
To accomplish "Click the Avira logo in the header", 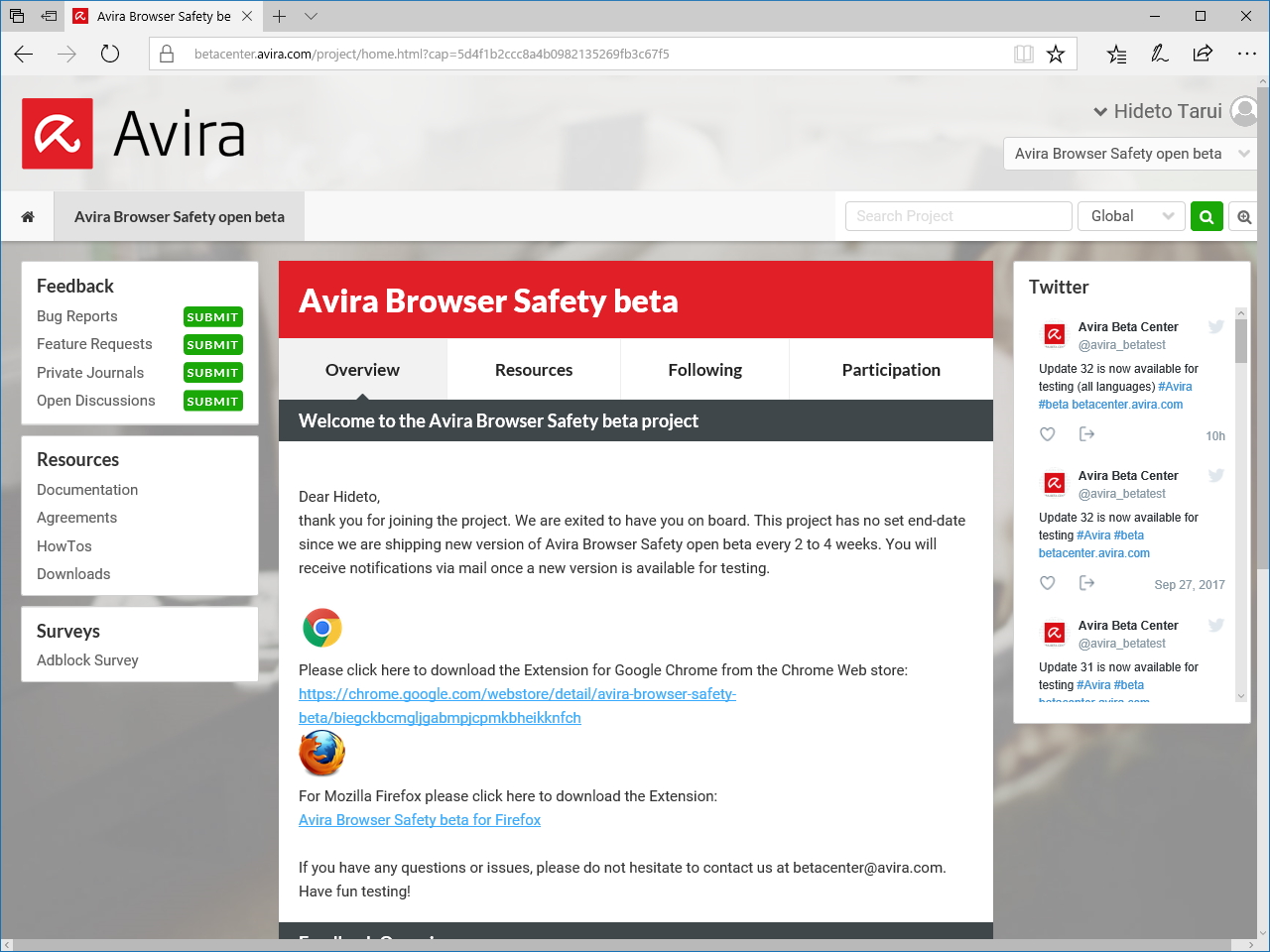I will 58,132.
